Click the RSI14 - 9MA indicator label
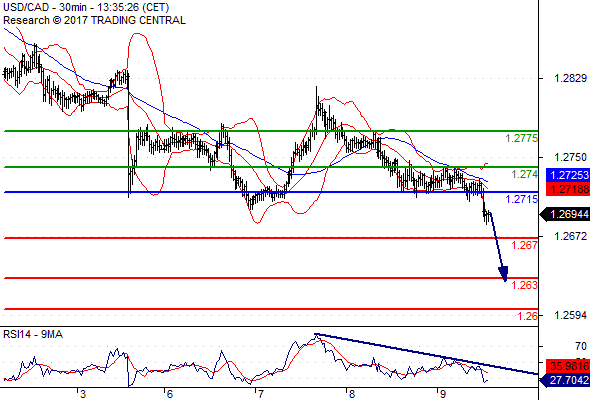This screenshot has width=590, height=400. click(x=33, y=334)
